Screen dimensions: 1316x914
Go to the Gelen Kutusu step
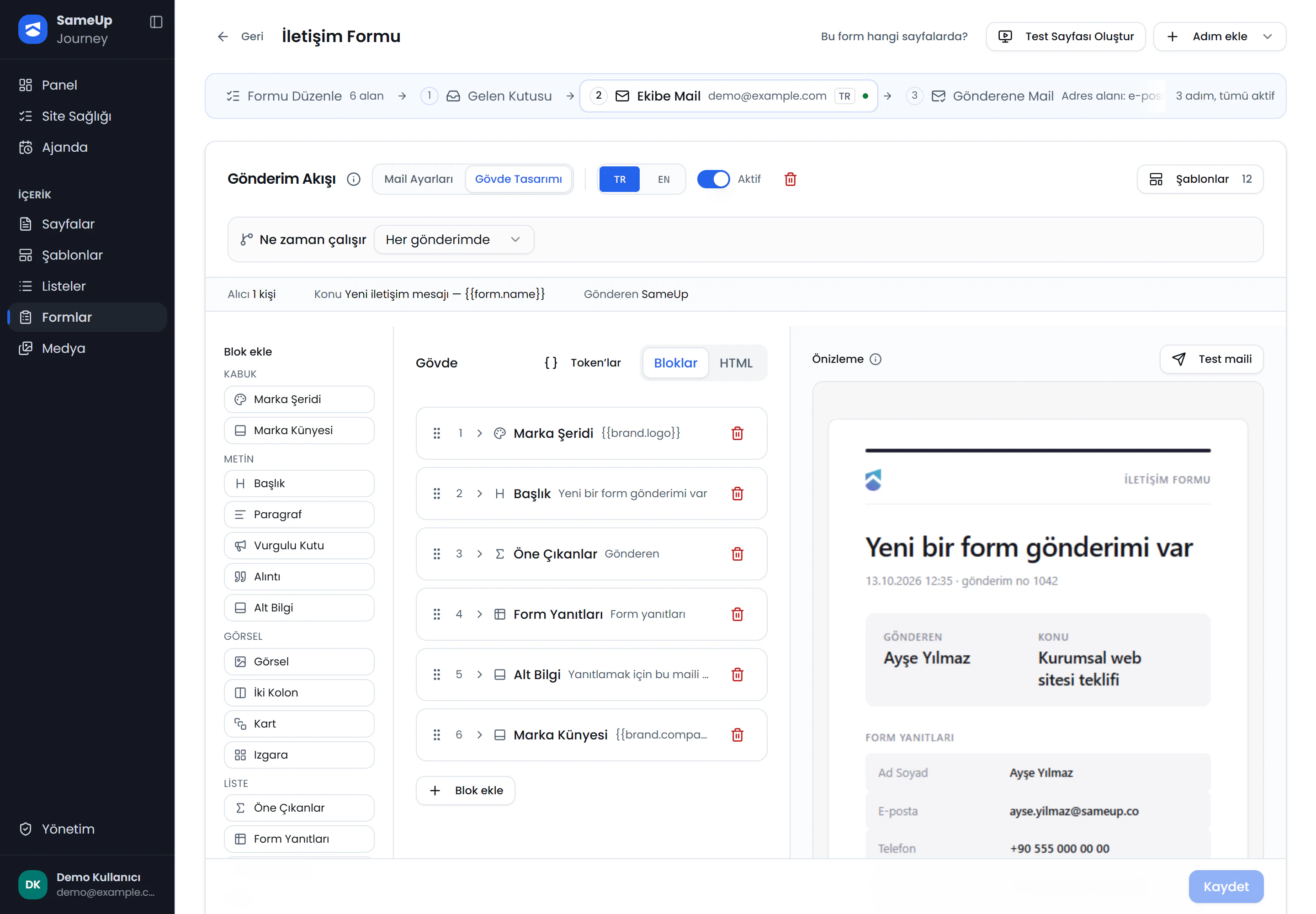[x=486, y=96]
